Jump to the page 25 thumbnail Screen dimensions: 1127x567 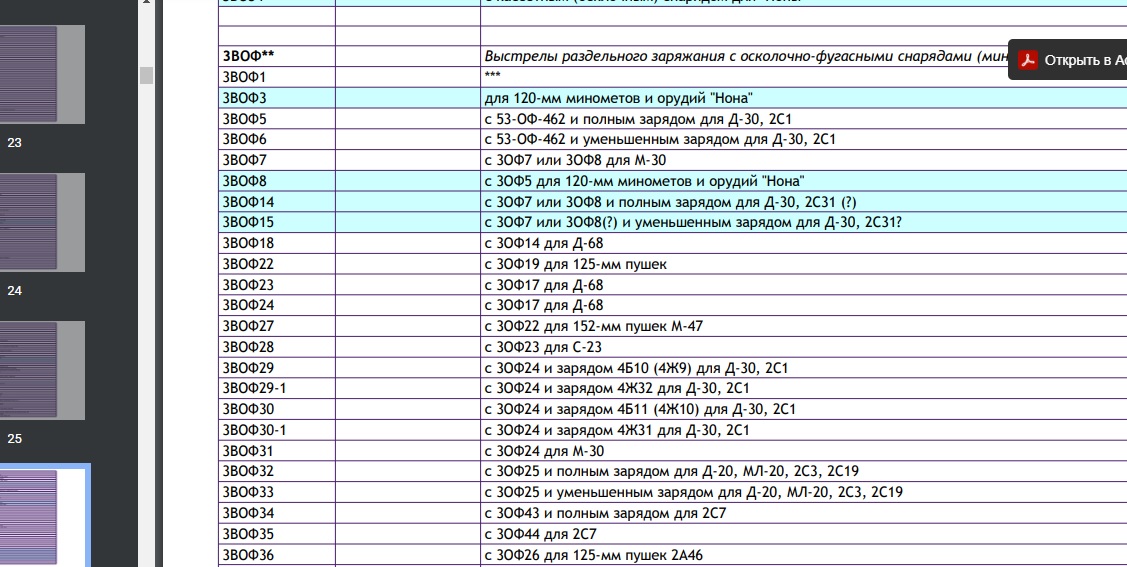42,370
